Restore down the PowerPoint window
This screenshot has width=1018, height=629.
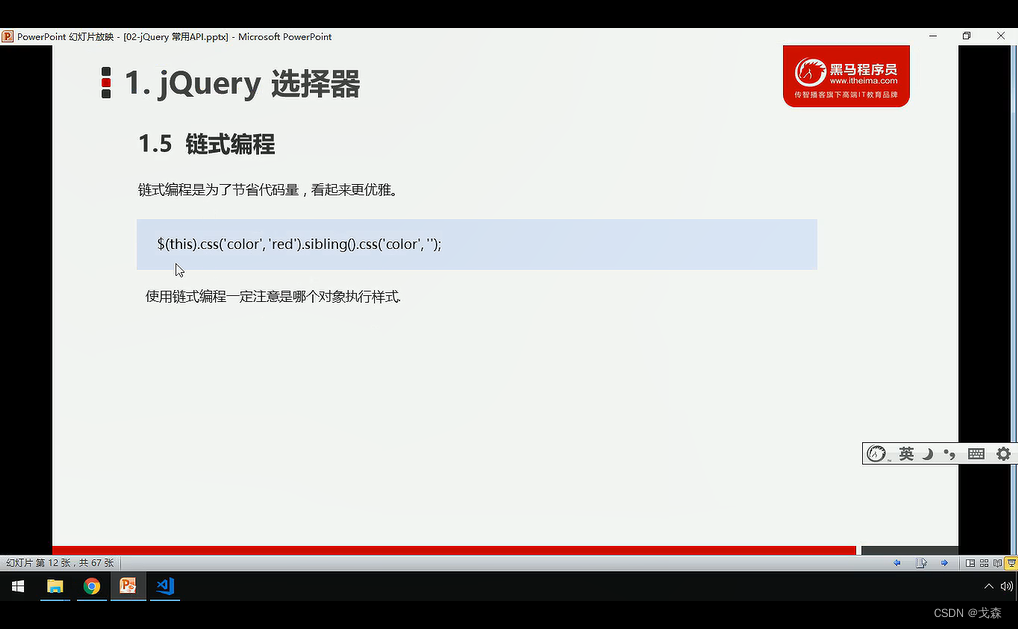(967, 36)
